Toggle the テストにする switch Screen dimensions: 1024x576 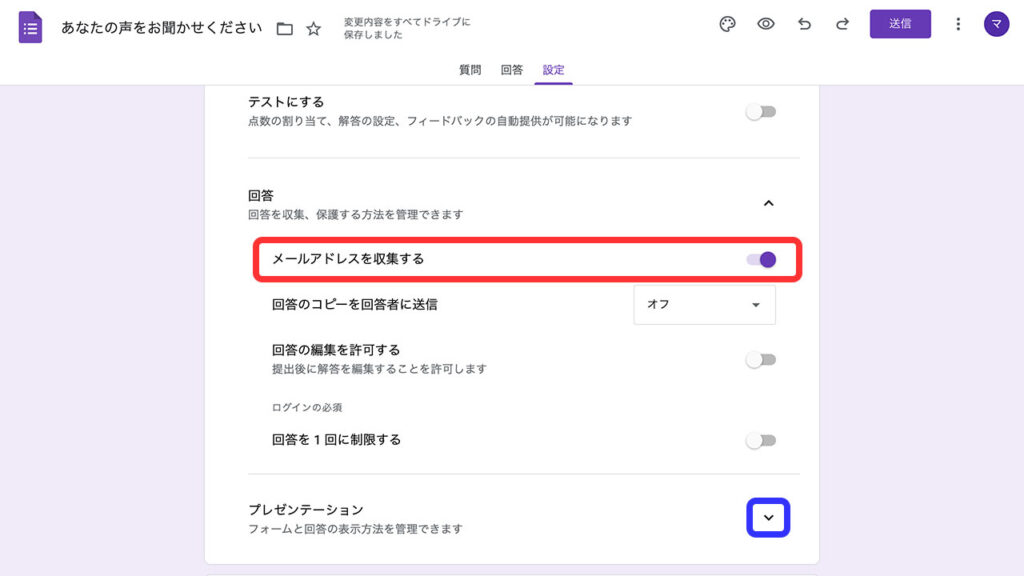coord(761,112)
